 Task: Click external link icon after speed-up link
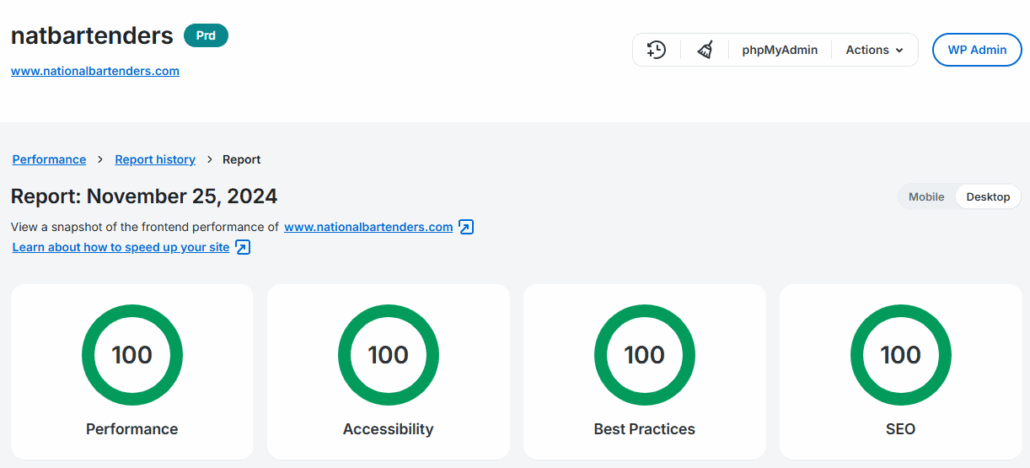coord(242,247)
